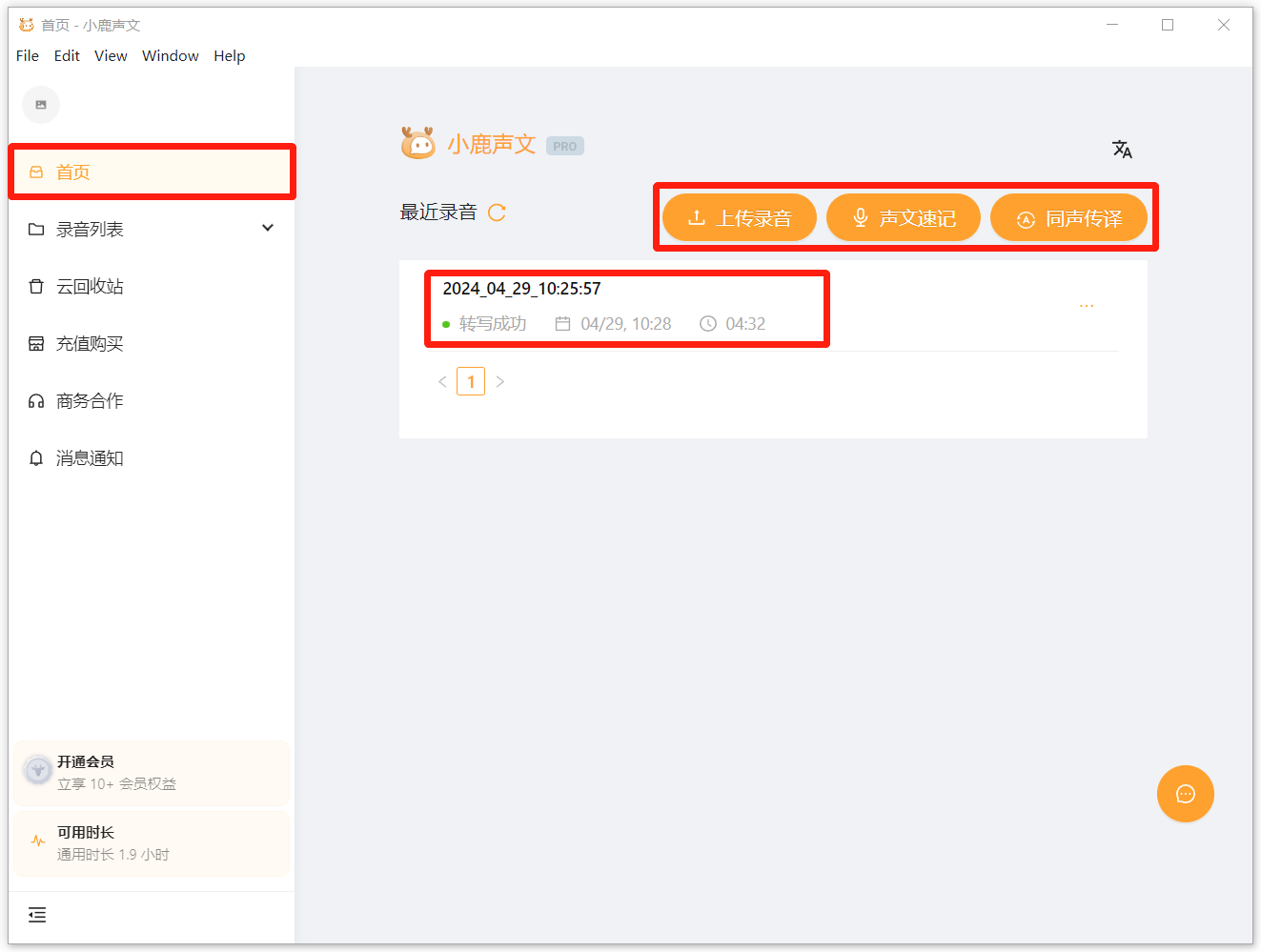Go to 首页 in the sidebar
This screenshot has height=952, width=1261.
click(x=153, y=172)
